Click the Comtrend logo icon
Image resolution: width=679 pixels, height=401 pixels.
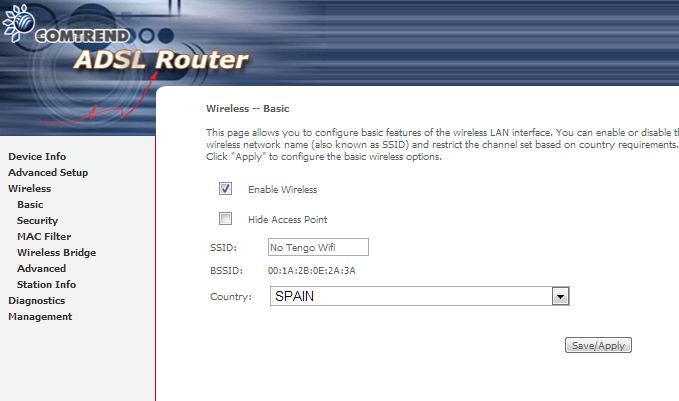coord(19,23)
